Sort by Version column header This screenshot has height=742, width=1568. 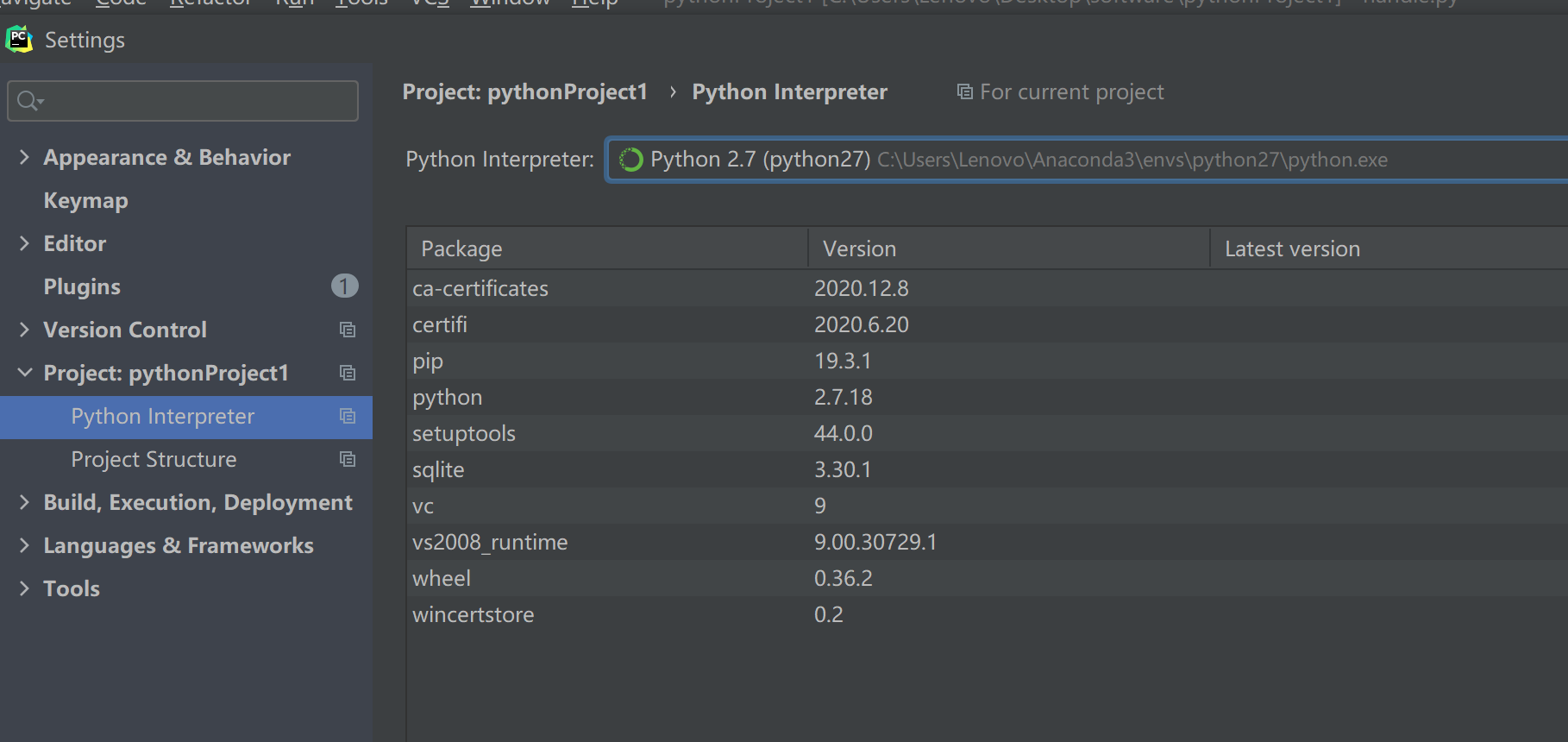tap(1009, 248)
